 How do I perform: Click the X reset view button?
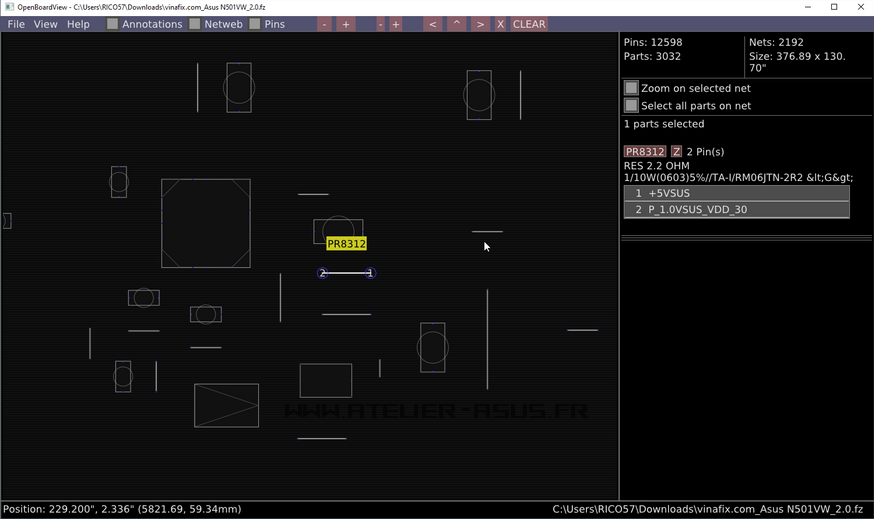(x=501, y=24)
